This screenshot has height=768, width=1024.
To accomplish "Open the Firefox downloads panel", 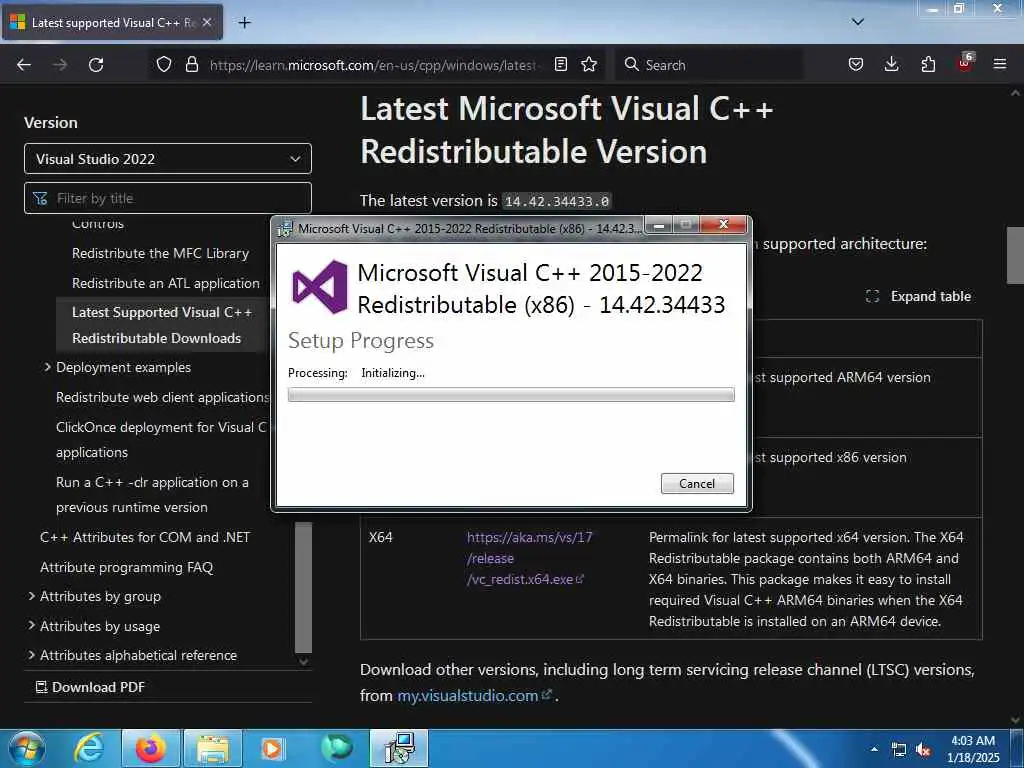I will tap(891, 64).
